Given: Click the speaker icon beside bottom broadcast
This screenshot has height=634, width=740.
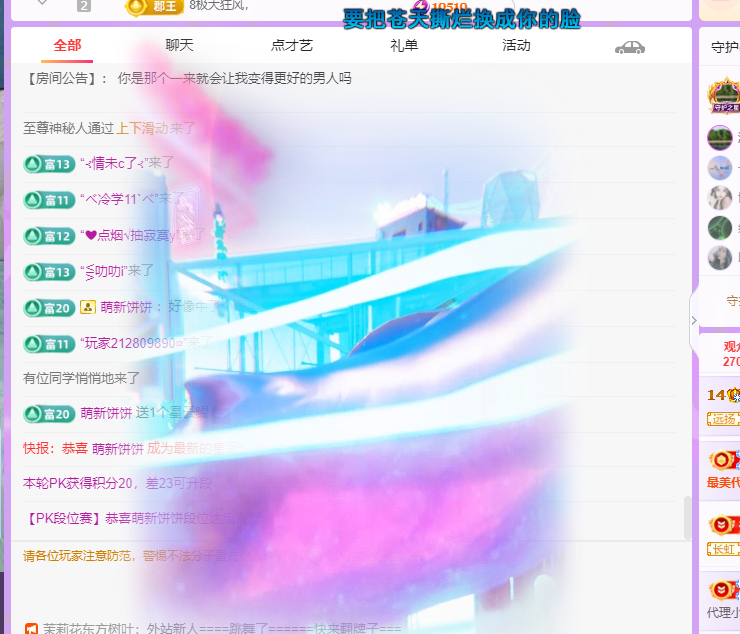Looking at the screenshot, I should pos(31,629).
